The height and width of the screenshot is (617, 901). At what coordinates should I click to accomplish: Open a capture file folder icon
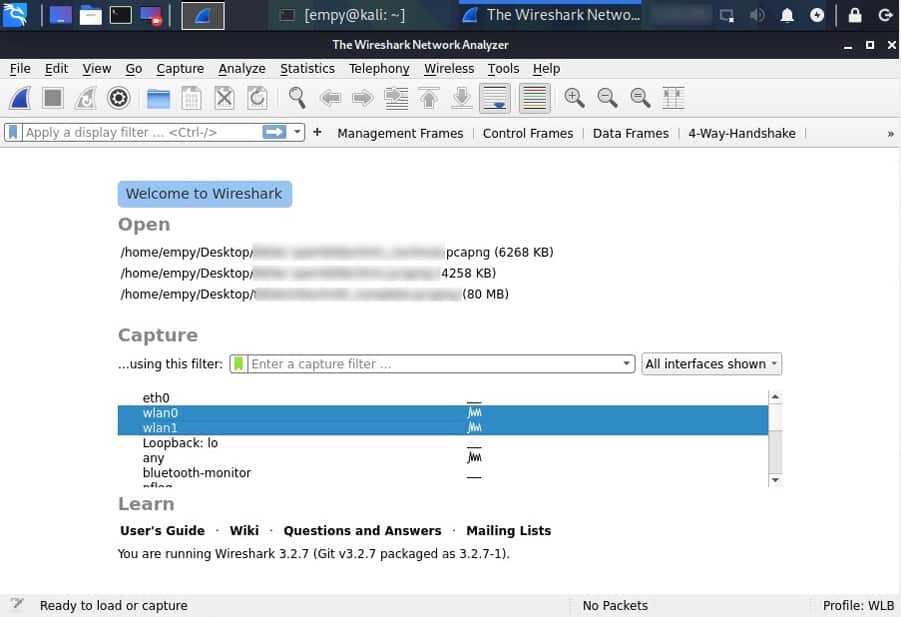click(158, 98)
